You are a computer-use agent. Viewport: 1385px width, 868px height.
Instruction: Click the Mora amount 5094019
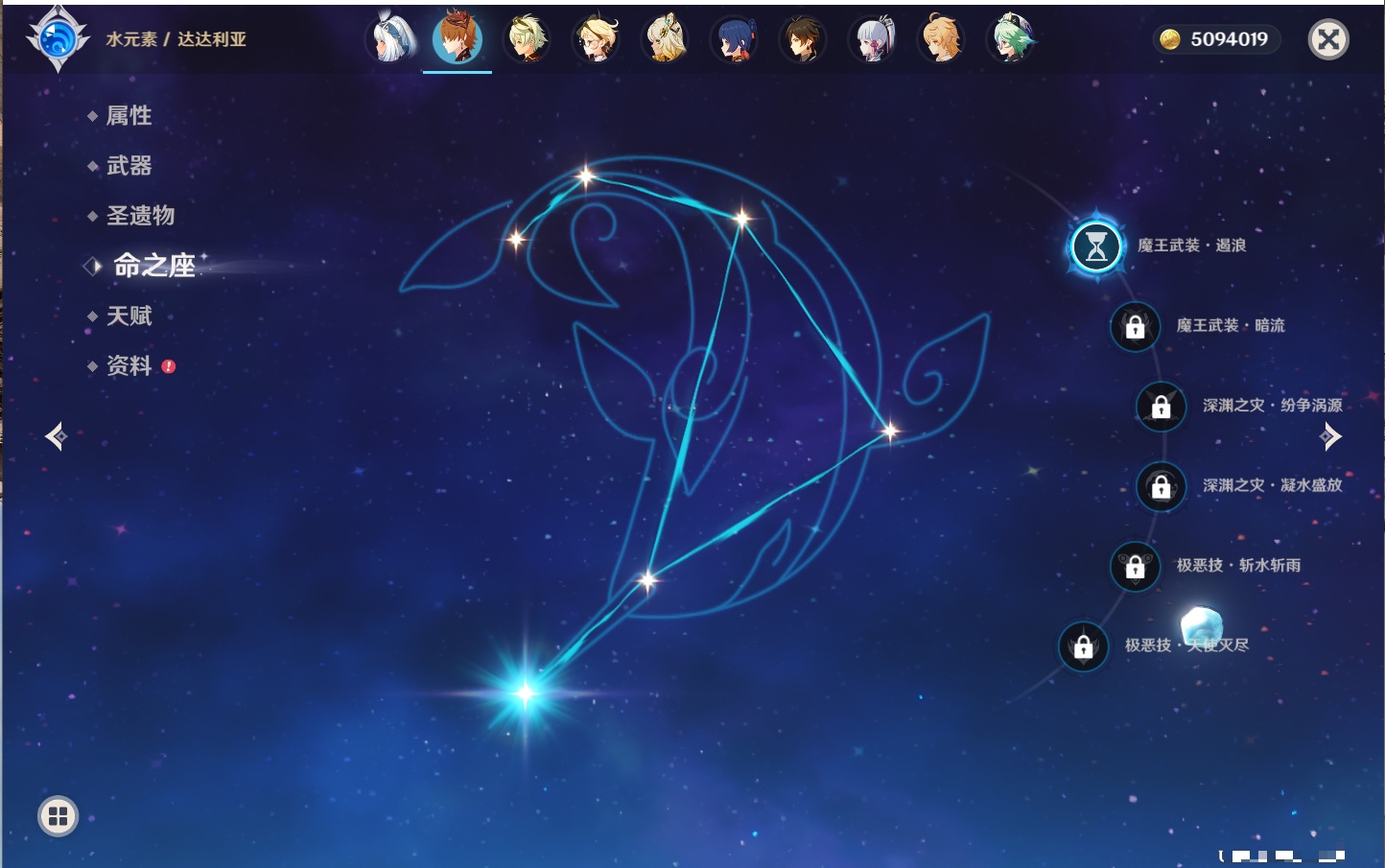coord(1229,39)
